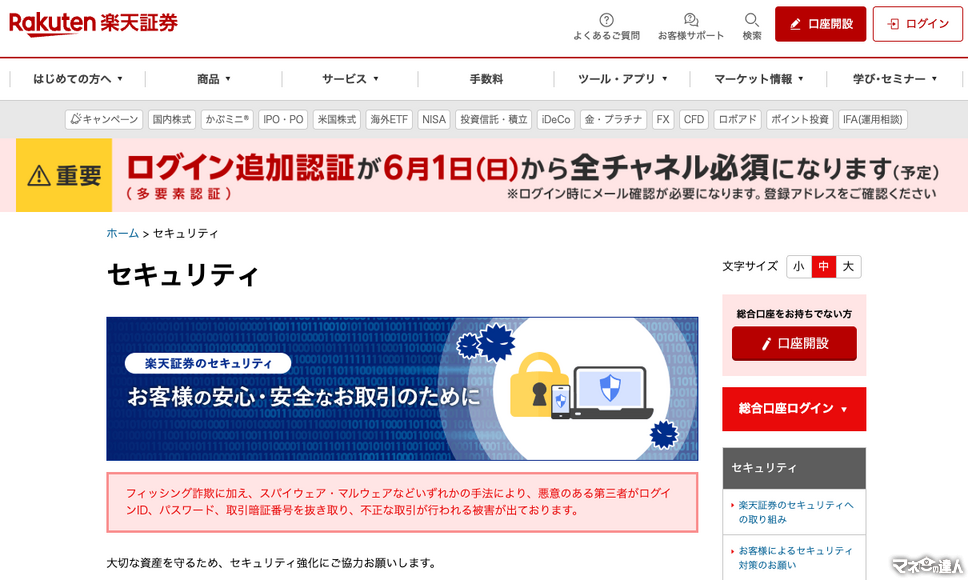Expand サービス menu
968x580 pixels.
click(x=350, y=79)
